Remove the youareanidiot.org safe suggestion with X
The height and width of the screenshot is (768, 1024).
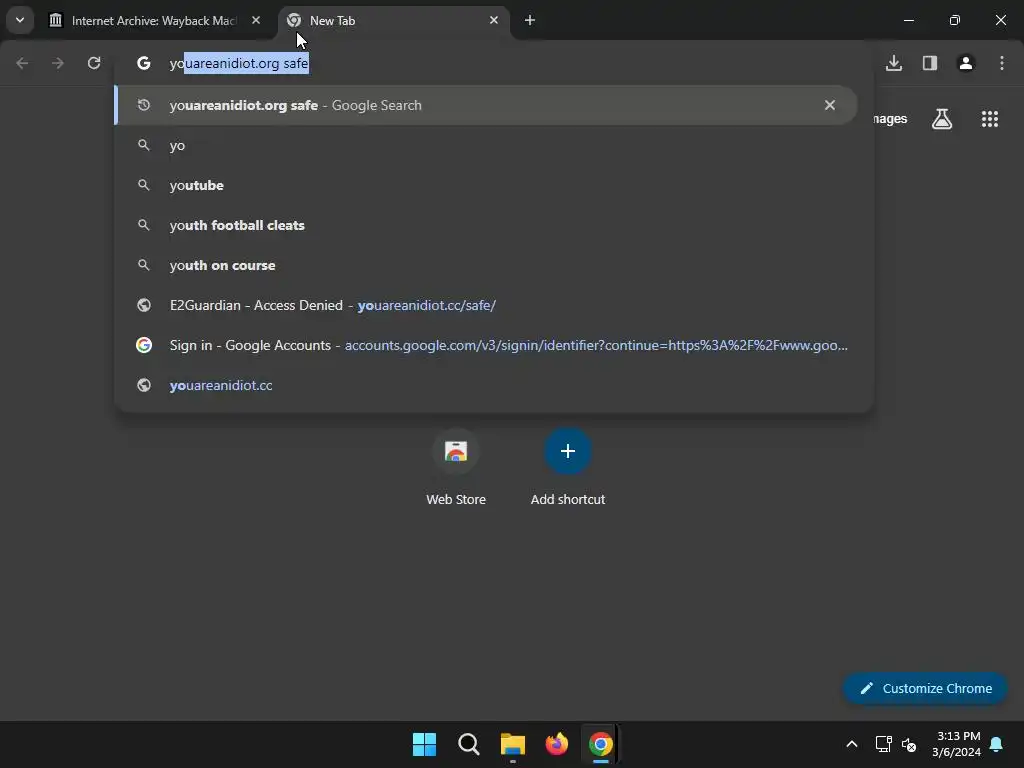[x=830, y=105]
